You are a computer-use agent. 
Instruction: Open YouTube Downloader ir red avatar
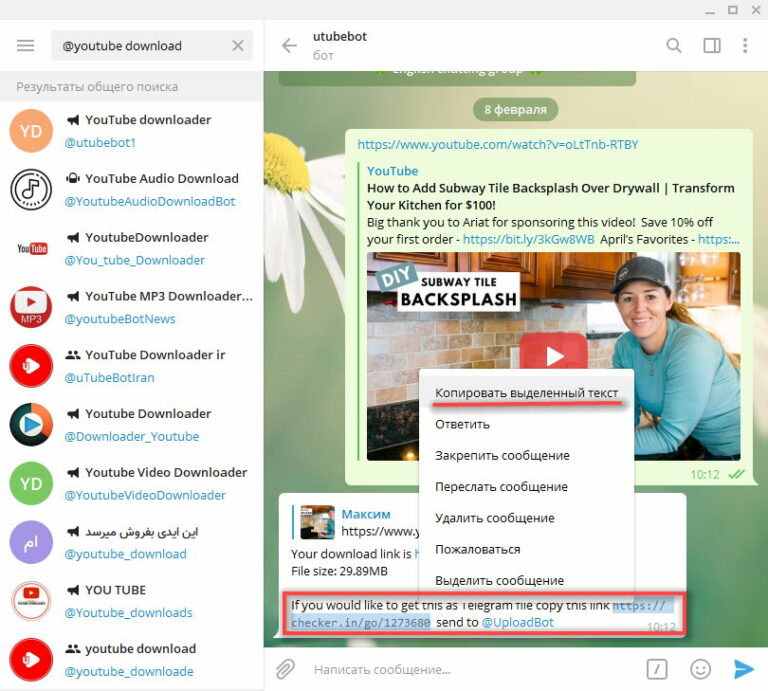coord(31,366)
